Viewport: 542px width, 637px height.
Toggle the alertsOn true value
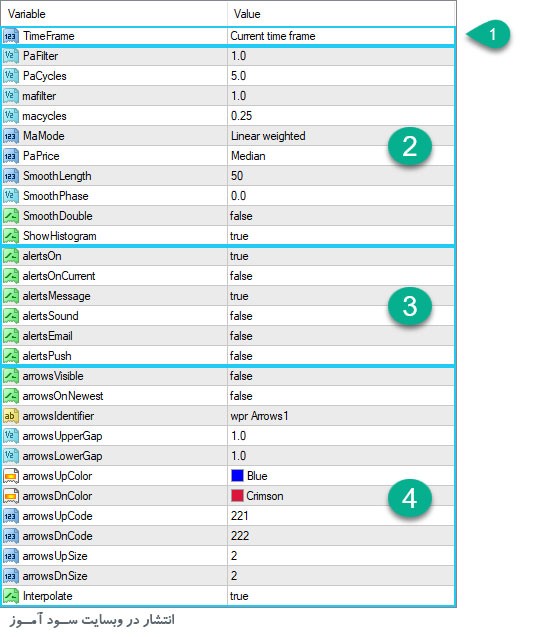[340, 256]
